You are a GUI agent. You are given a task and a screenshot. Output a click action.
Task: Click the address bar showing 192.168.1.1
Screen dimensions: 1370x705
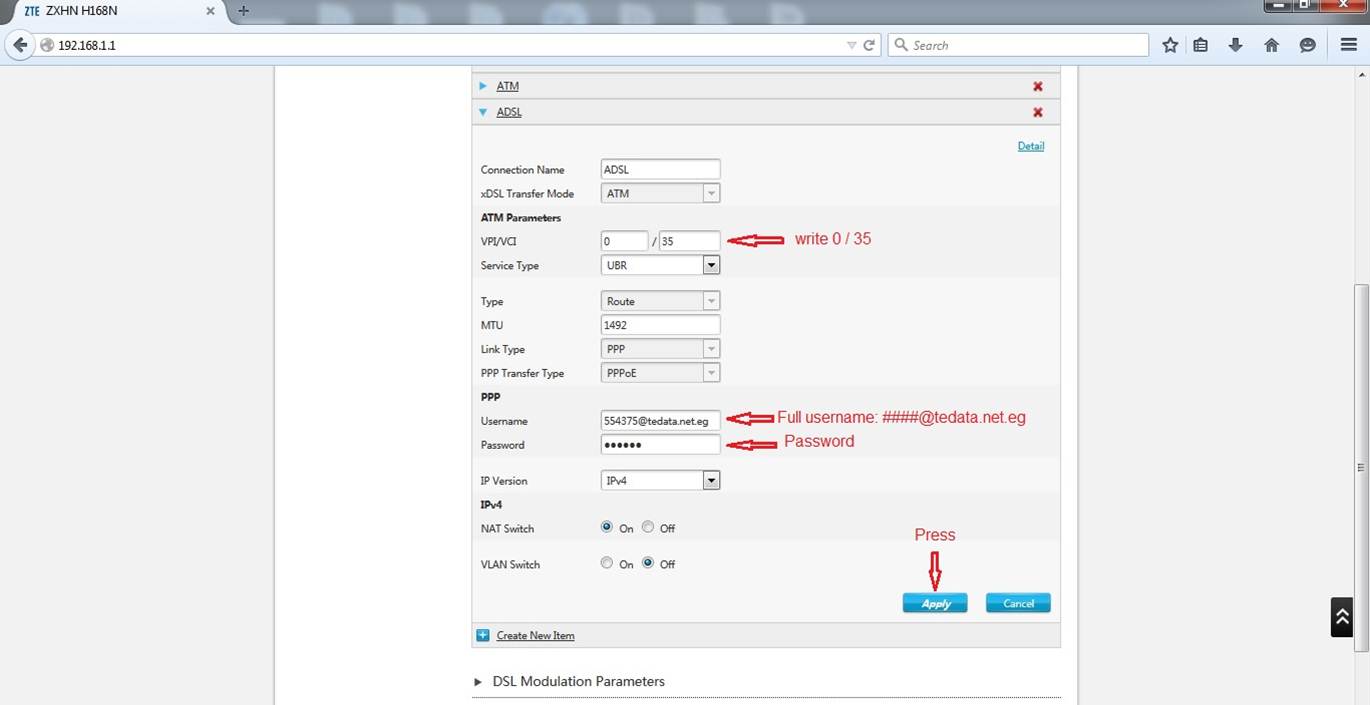[x=440, y=45]
